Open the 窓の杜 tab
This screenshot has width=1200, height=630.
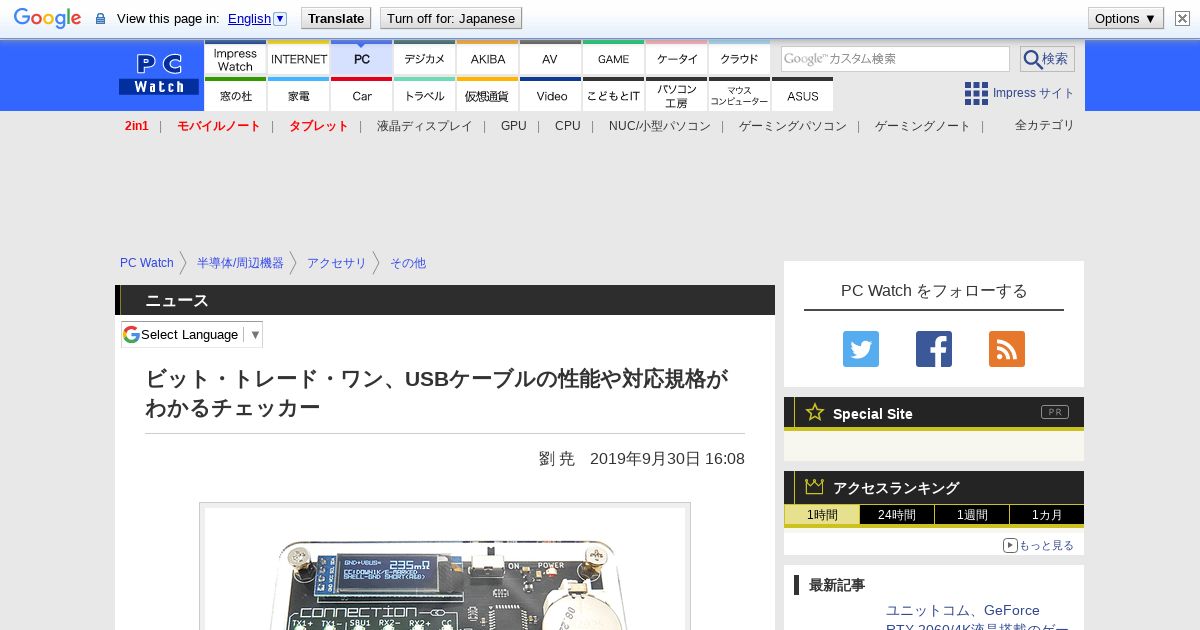[x=235, y=95]
